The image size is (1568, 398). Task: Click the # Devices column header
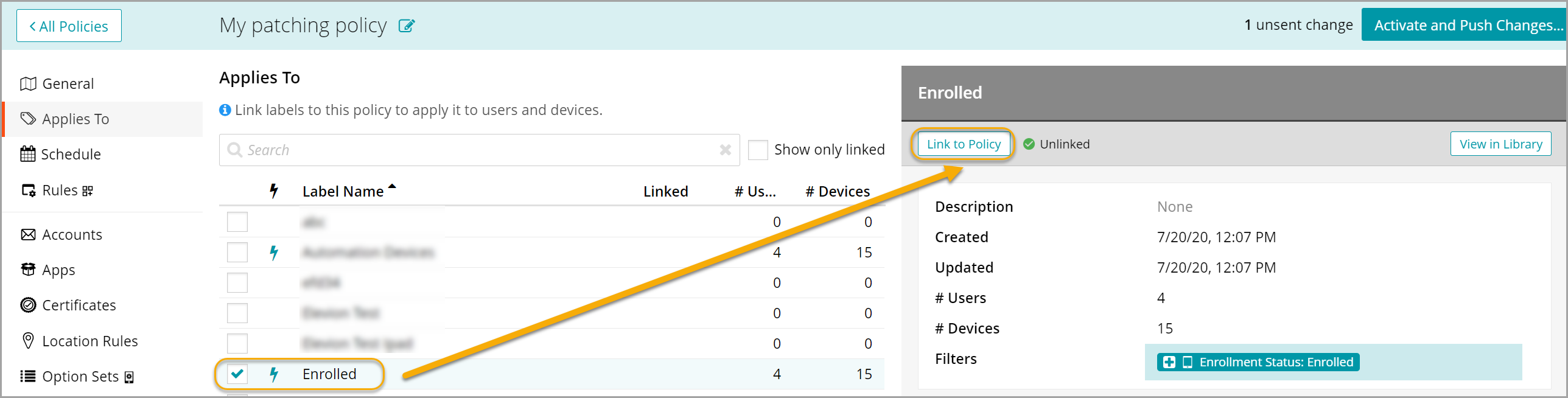pos(837,192)
